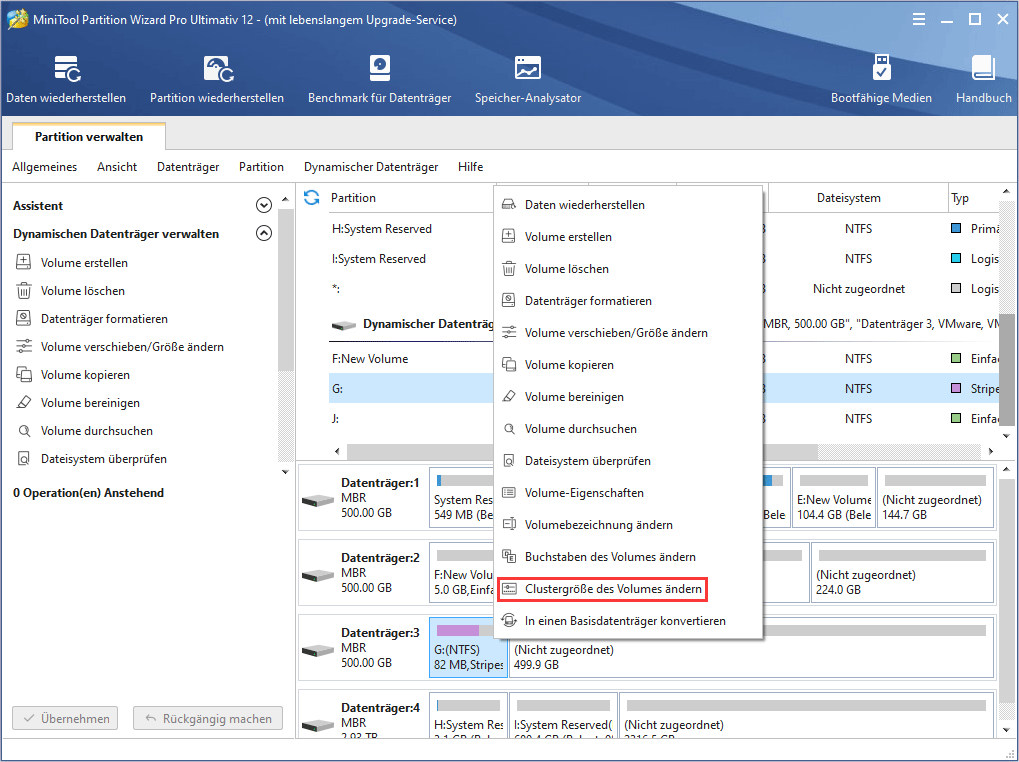1019x762 pixels.
Task: Click Volume kopieren icon in sidebar
Action: (x=23, y=374)
